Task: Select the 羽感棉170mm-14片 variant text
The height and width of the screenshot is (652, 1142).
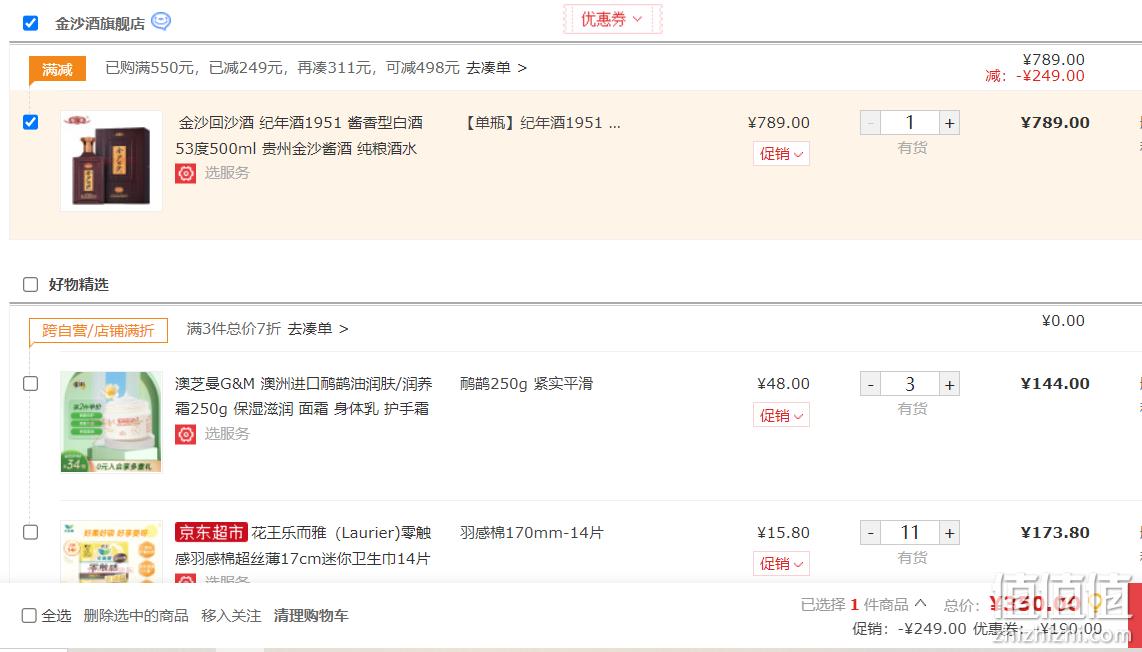Action: pos(532,533)
